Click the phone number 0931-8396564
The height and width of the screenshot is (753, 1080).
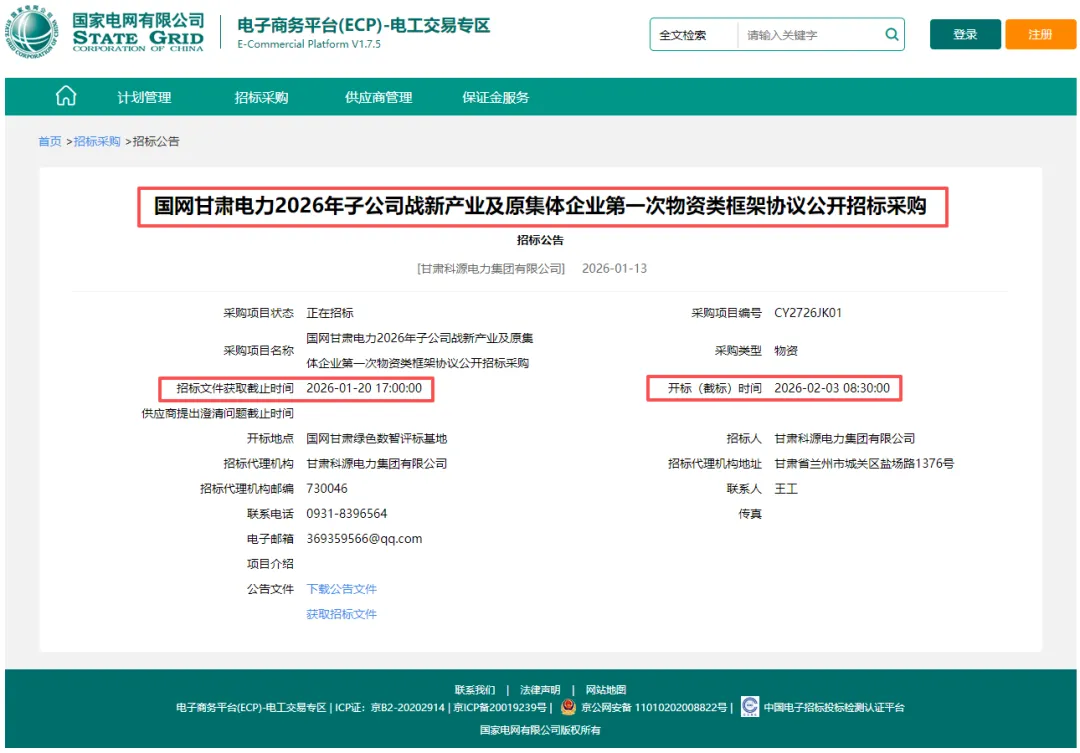346,514
